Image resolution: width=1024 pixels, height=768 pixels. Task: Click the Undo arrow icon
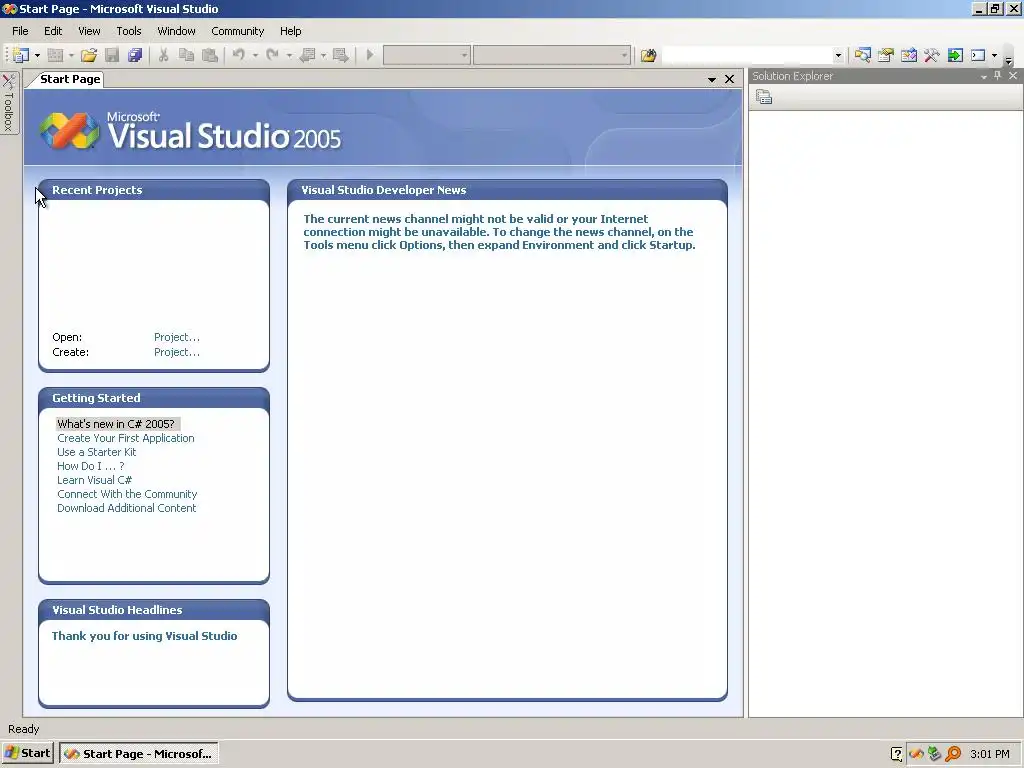[x=239, y=56]
